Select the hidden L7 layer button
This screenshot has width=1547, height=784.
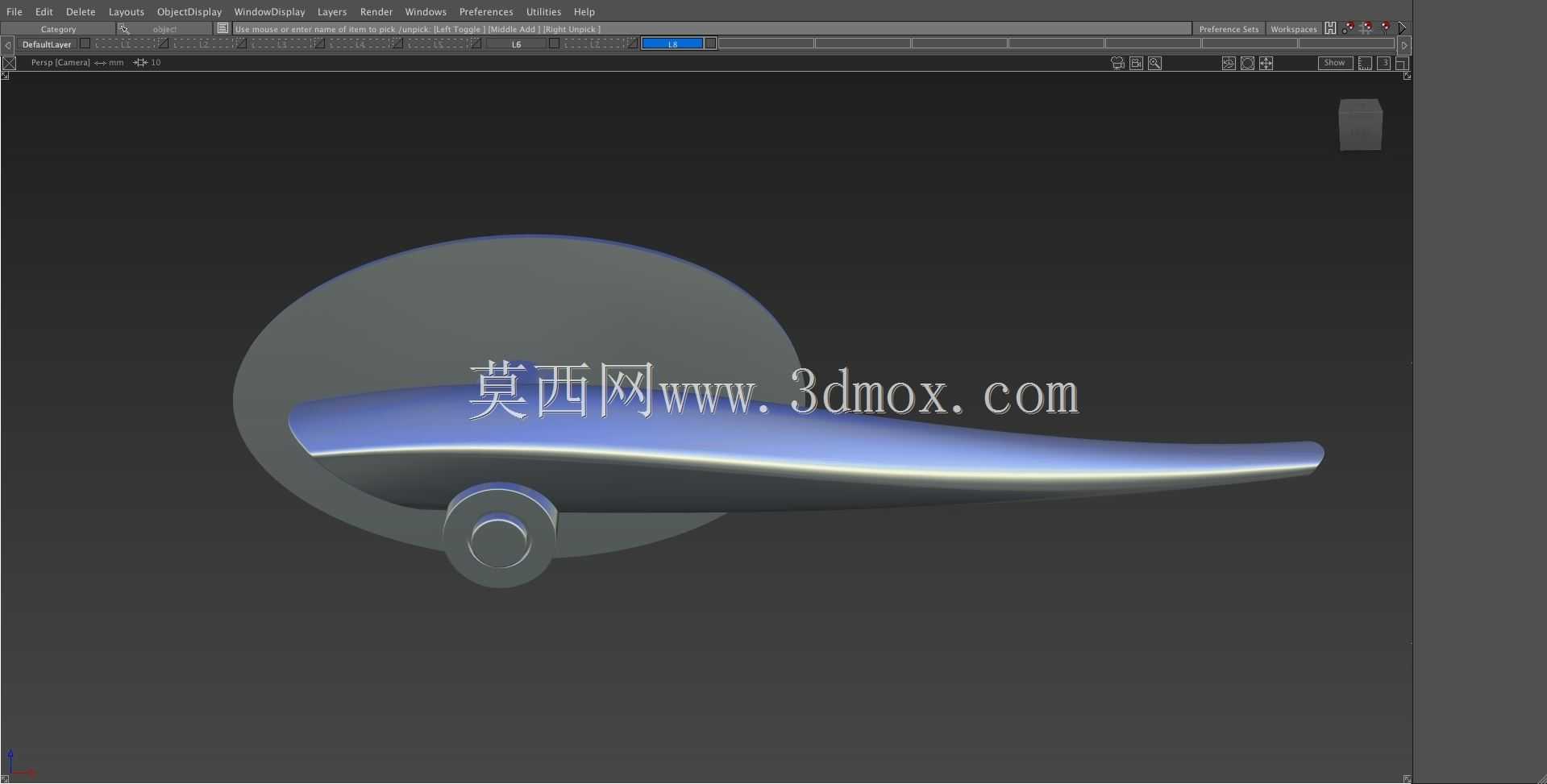(594, 44)
